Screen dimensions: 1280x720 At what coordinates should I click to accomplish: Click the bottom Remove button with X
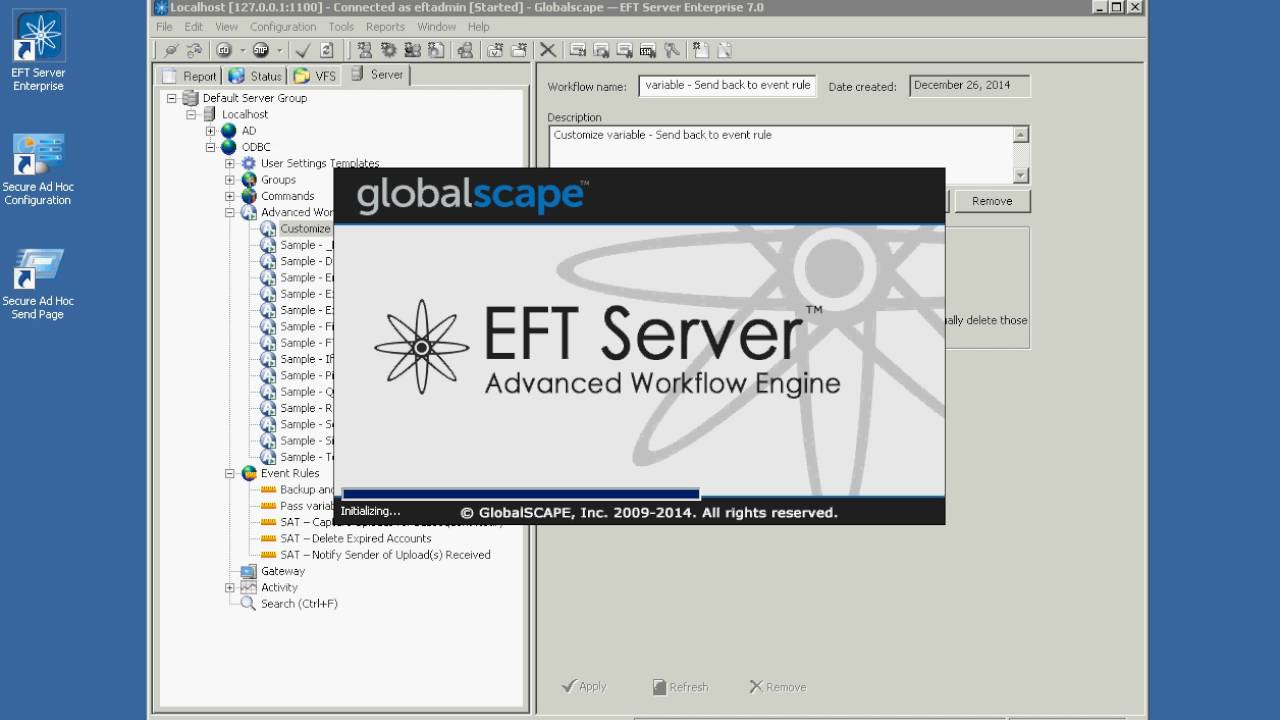coord(778,686)
